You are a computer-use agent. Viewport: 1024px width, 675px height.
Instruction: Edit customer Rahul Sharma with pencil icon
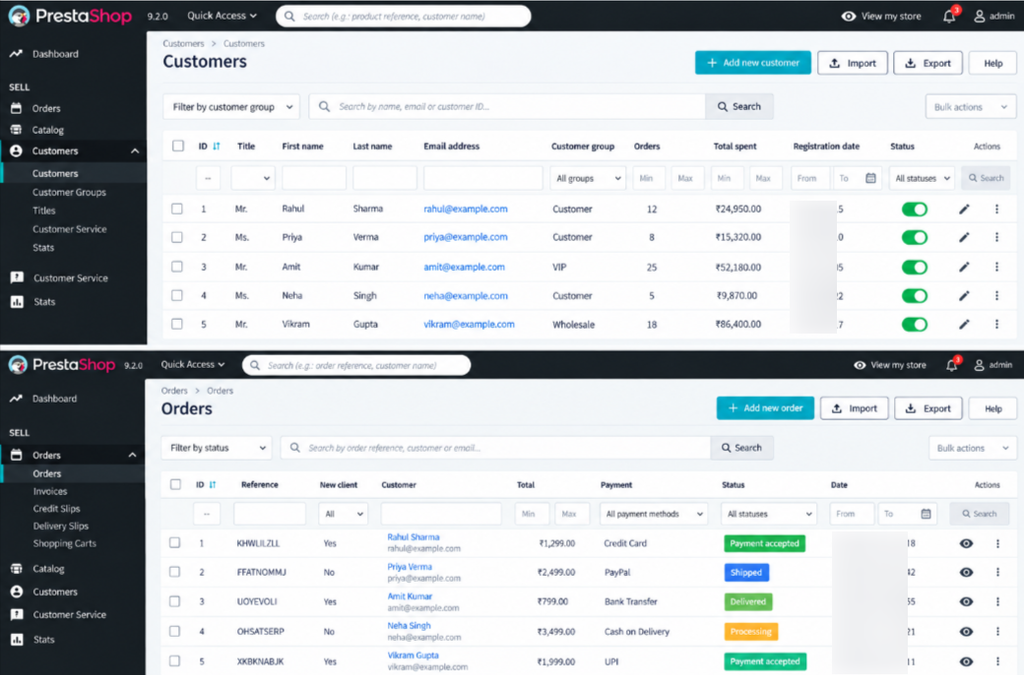[x=964, y=209]
